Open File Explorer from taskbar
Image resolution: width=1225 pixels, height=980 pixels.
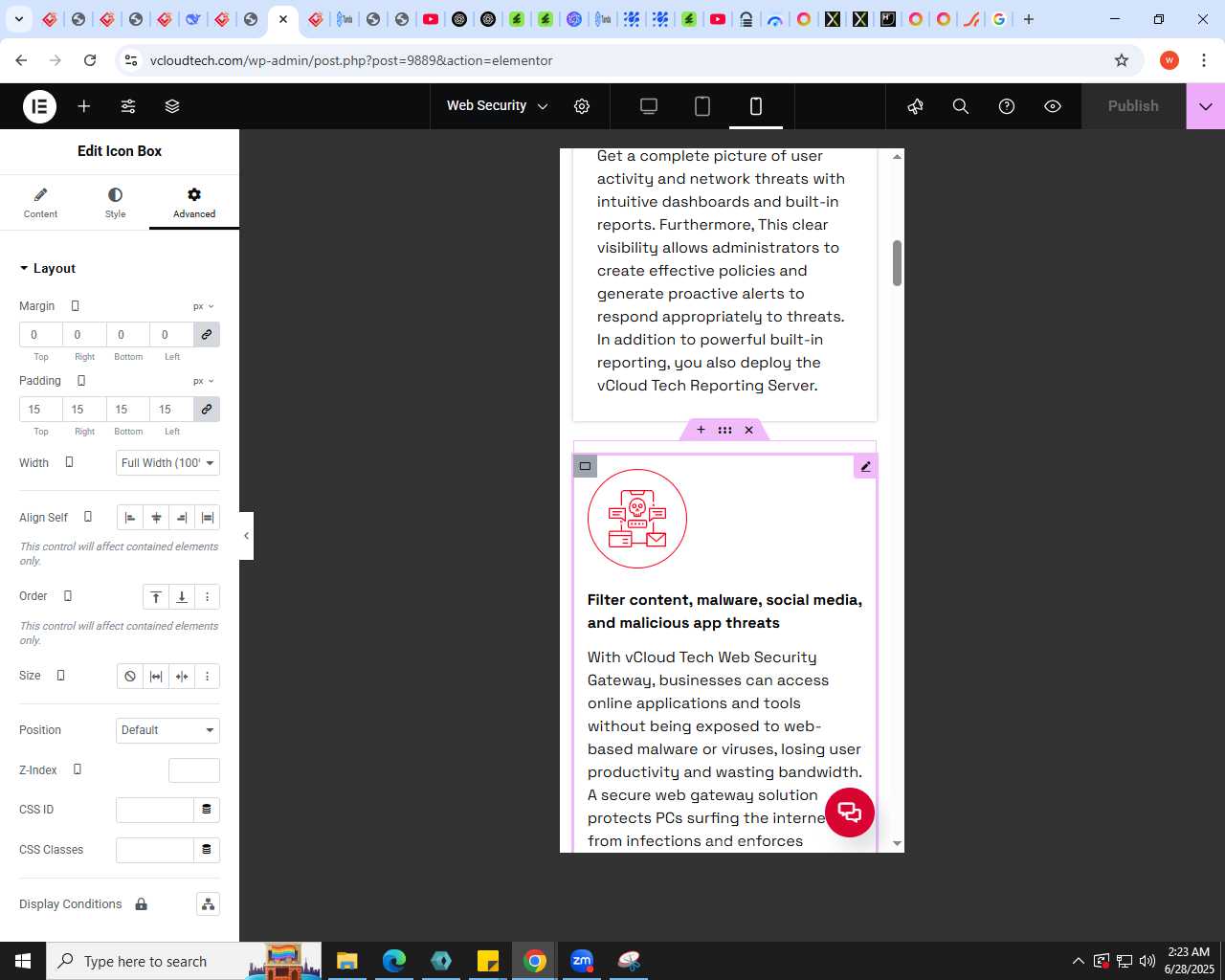[x=347, y=961]
